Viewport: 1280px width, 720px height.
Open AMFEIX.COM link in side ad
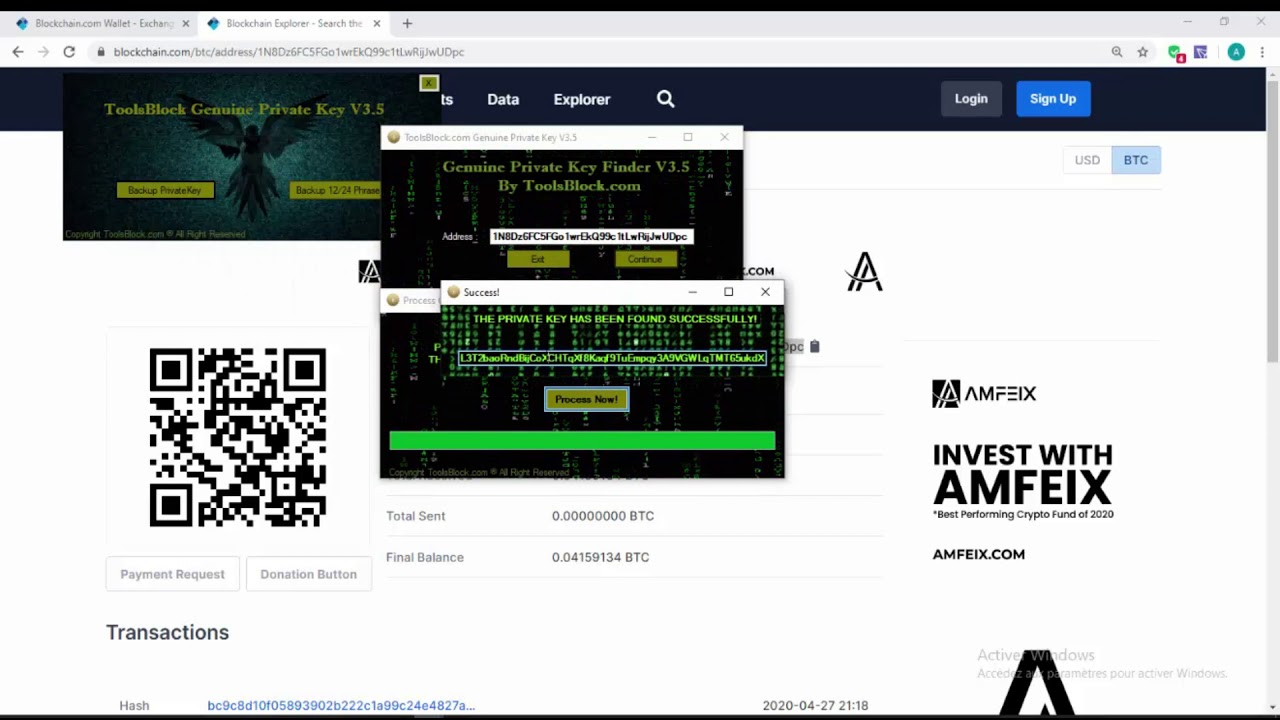click(979, 554)
